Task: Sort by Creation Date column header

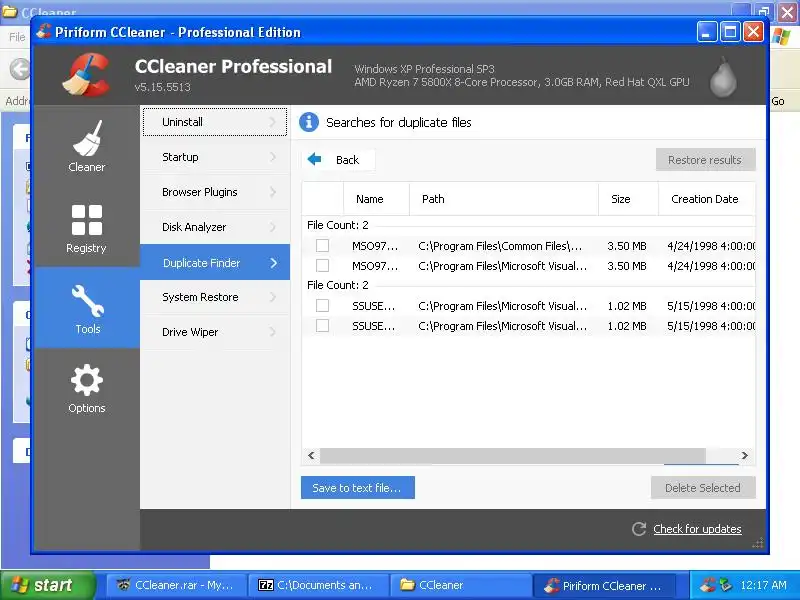Action: click(x=707, y=199)
